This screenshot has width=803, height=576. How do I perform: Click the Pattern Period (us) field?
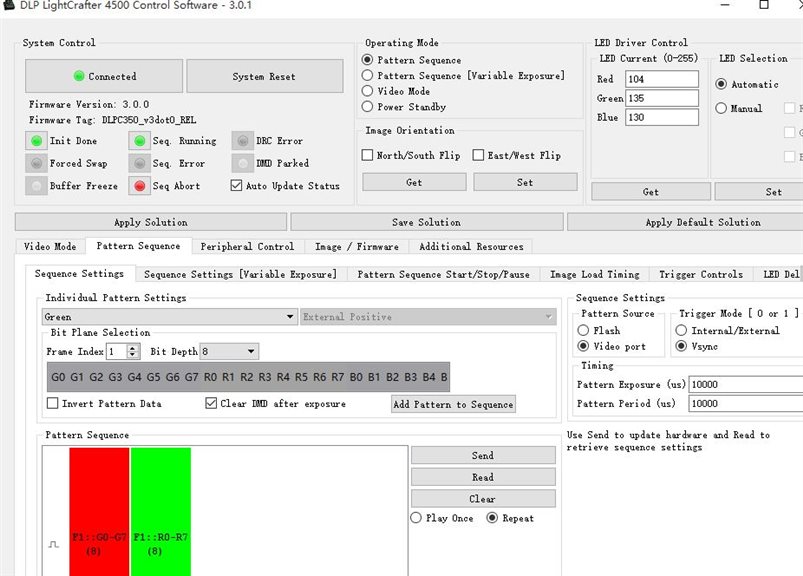[x=746, y=403]
